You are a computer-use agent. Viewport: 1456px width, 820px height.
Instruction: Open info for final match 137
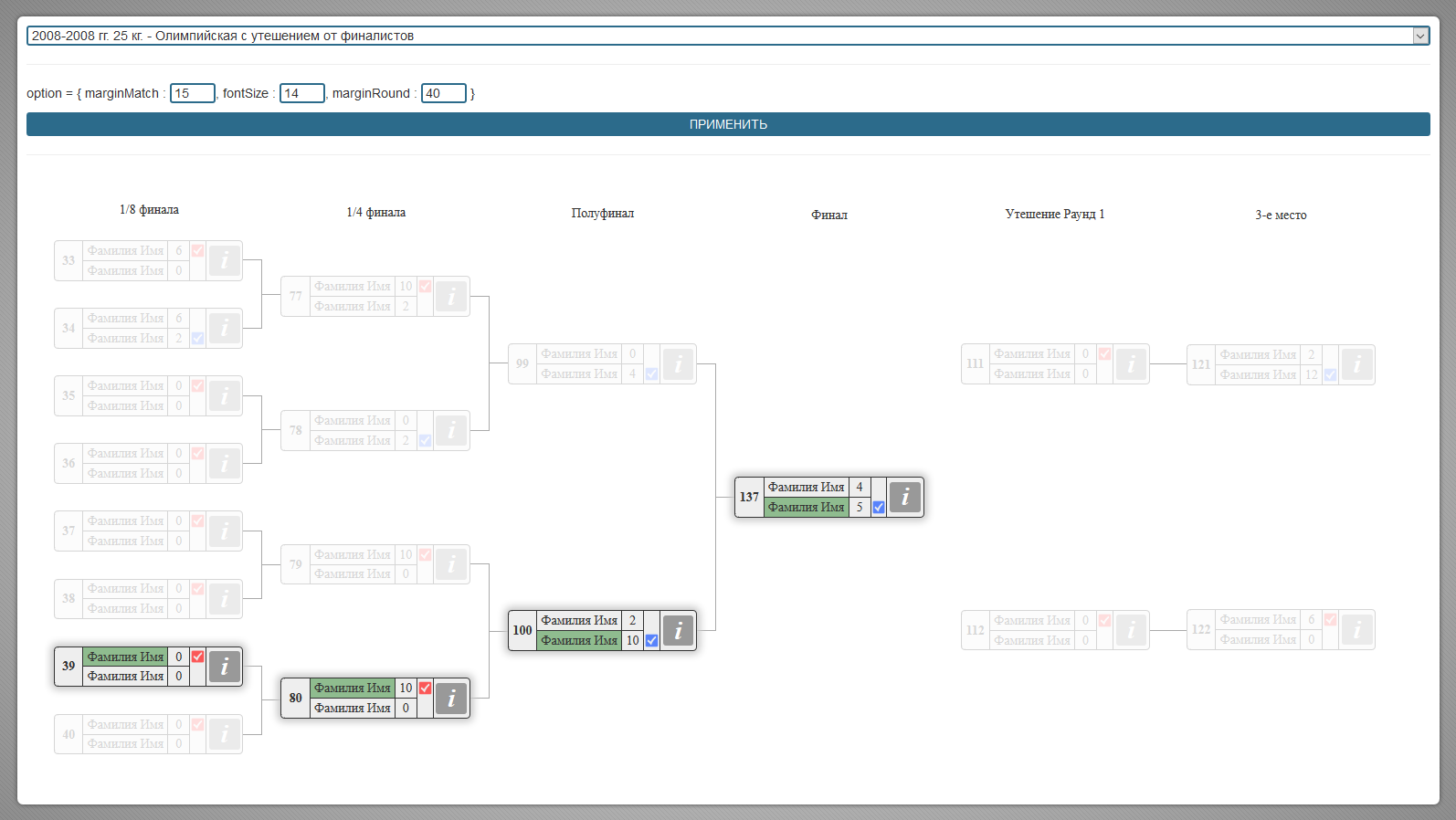[x=905, y=498]
